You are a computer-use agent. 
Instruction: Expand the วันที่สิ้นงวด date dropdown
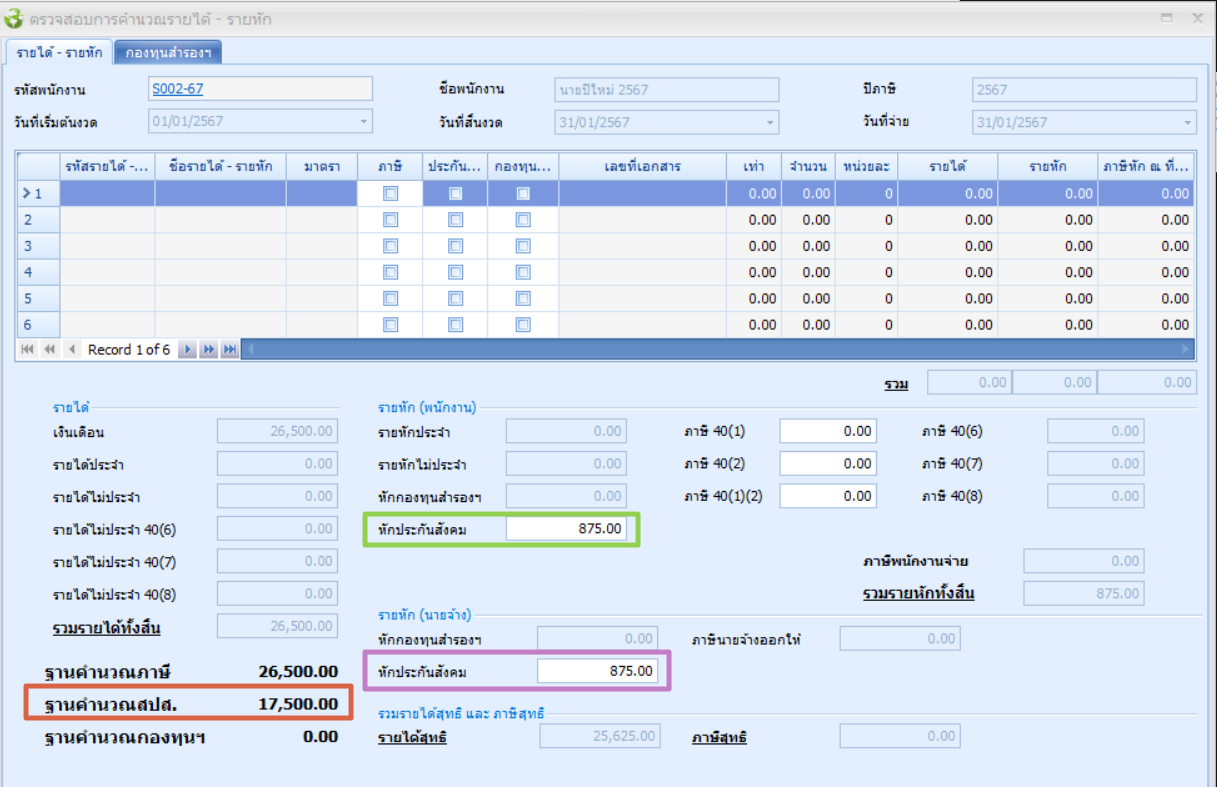point(769,122)
